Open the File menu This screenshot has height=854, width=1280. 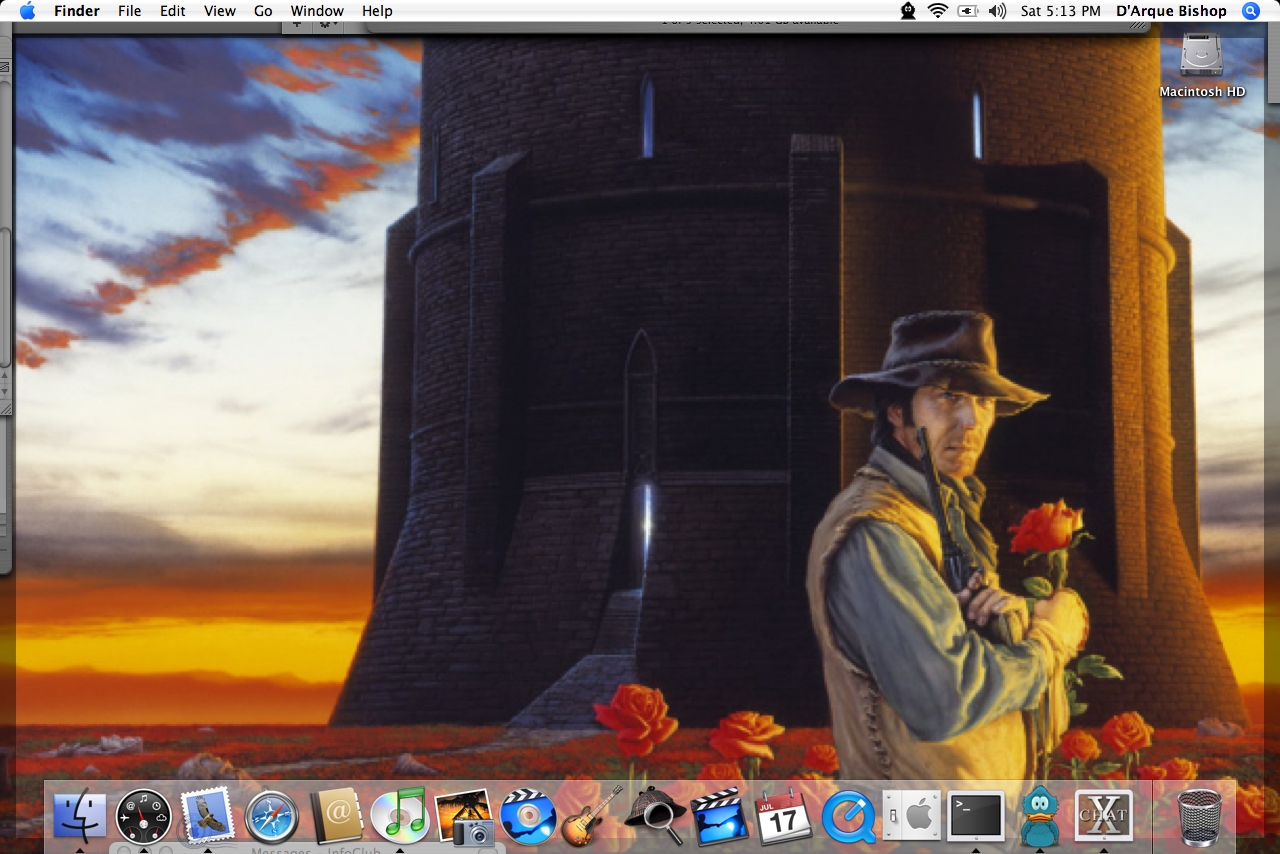[129, 11]
